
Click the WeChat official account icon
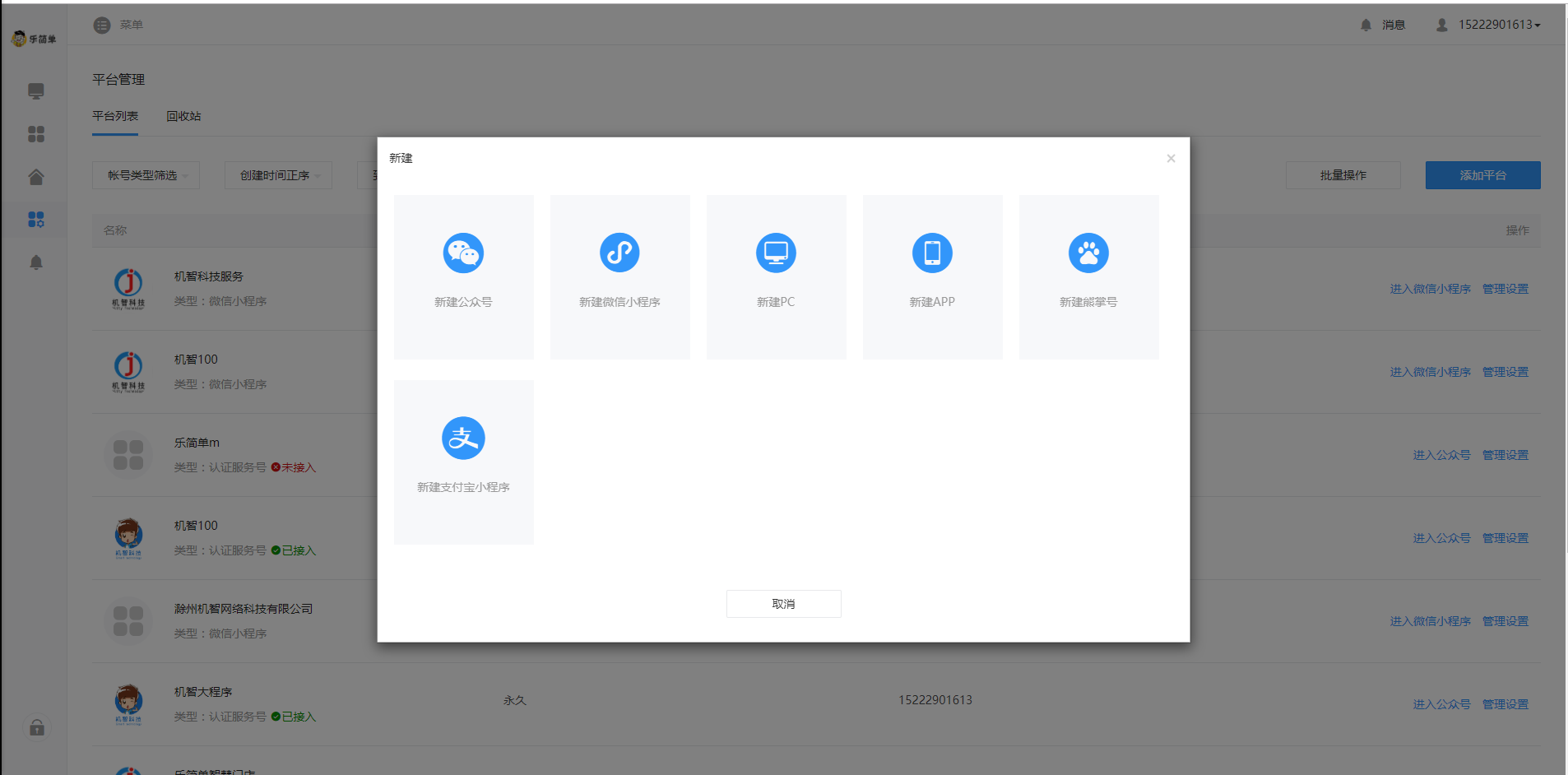[x=463, y=253]
